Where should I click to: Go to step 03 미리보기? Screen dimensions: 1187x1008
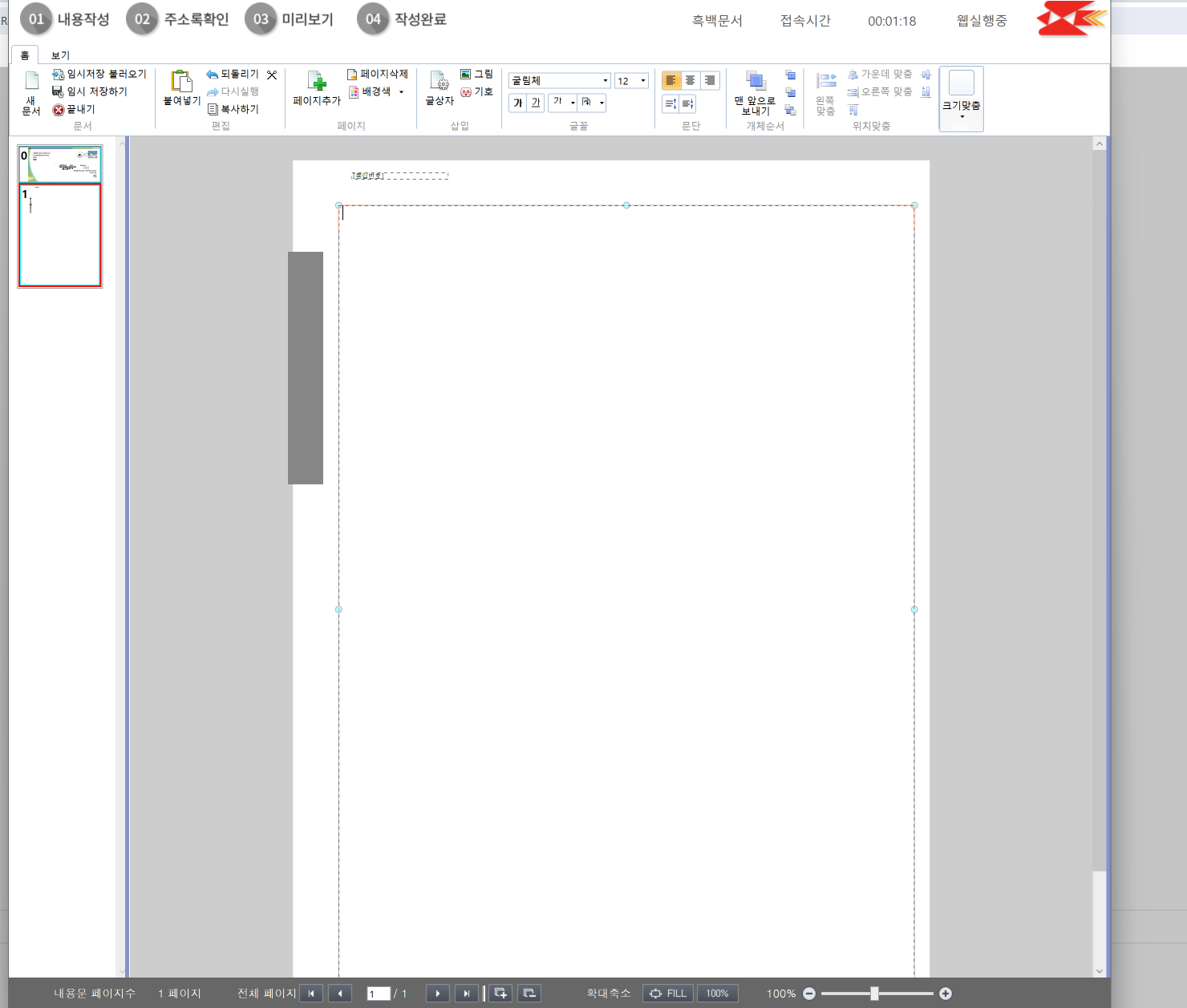pos(290,19)
